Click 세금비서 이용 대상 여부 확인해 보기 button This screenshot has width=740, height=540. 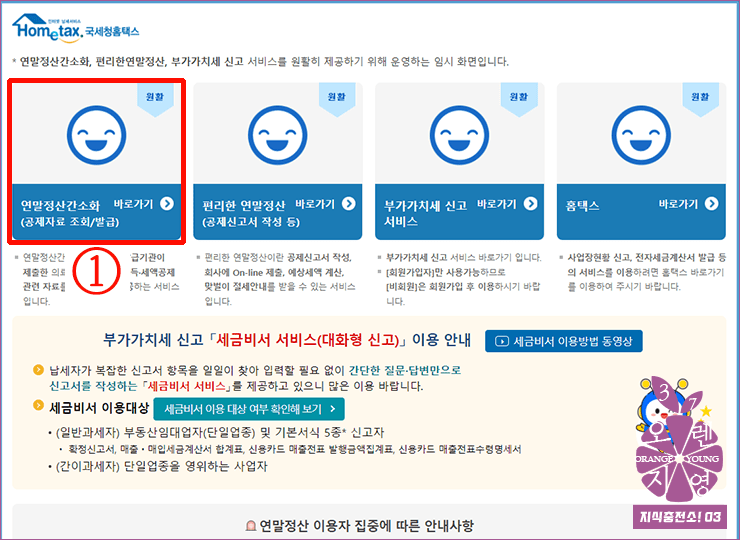249,409
